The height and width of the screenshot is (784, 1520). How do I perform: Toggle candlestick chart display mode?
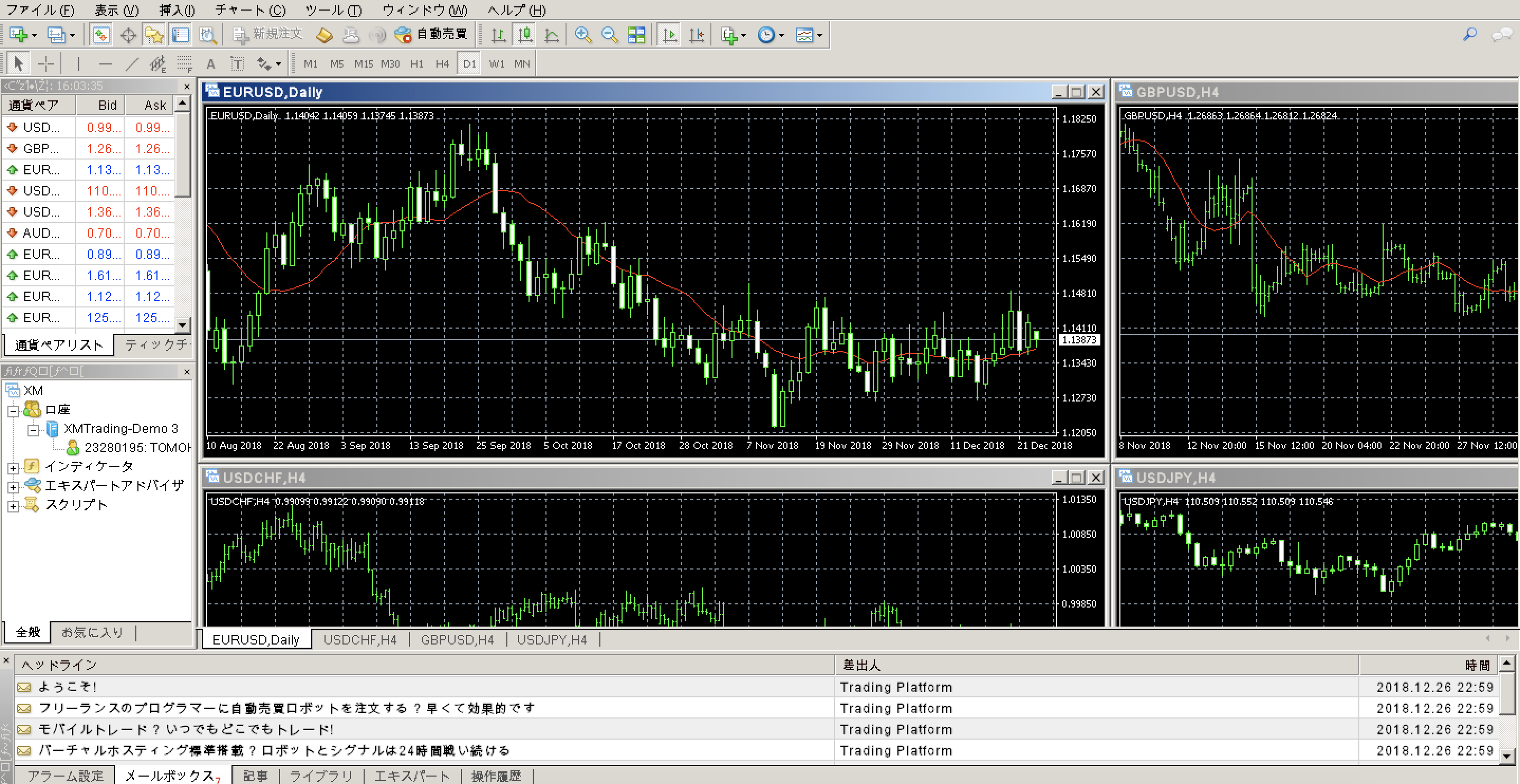coord(525,35)
